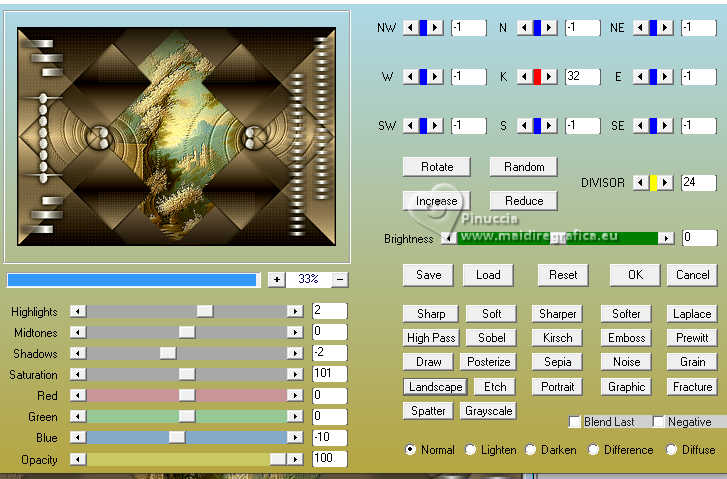
Task: Click the SE right arrow
Action: pos(665,126)
